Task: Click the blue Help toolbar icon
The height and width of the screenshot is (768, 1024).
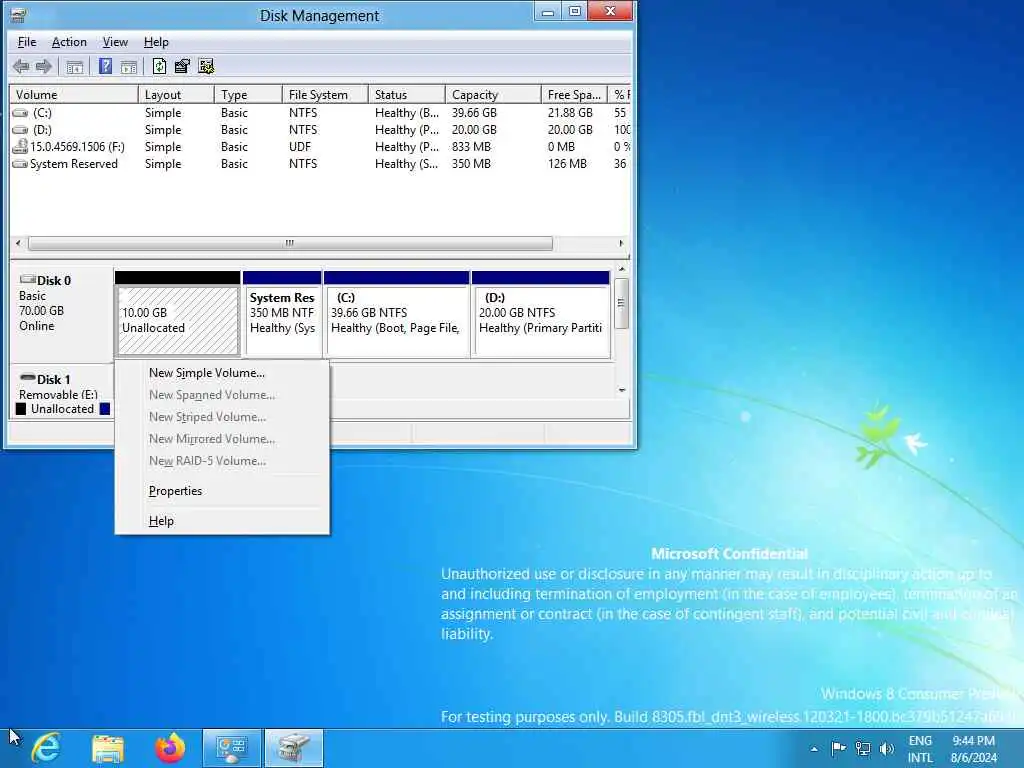Action: 105,66
